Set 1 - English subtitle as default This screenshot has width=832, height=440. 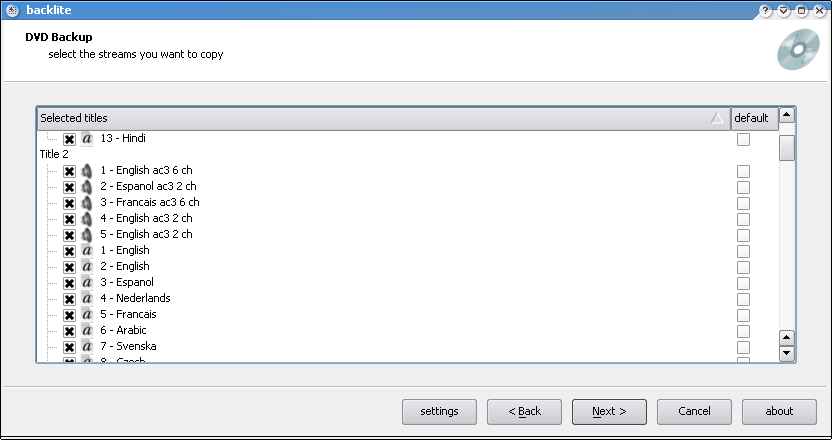743,251
